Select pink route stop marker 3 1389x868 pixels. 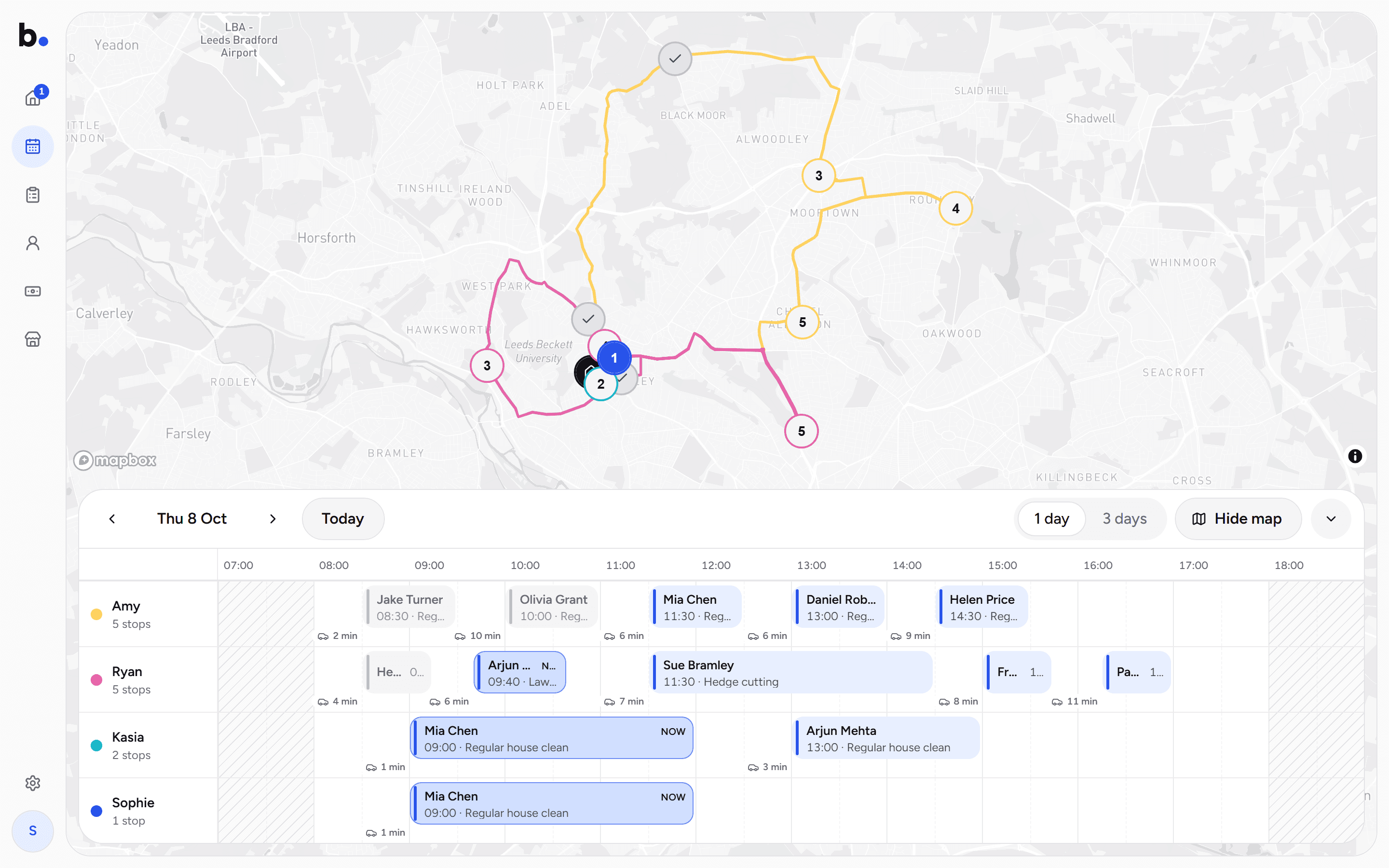click(x=487, y=366)
